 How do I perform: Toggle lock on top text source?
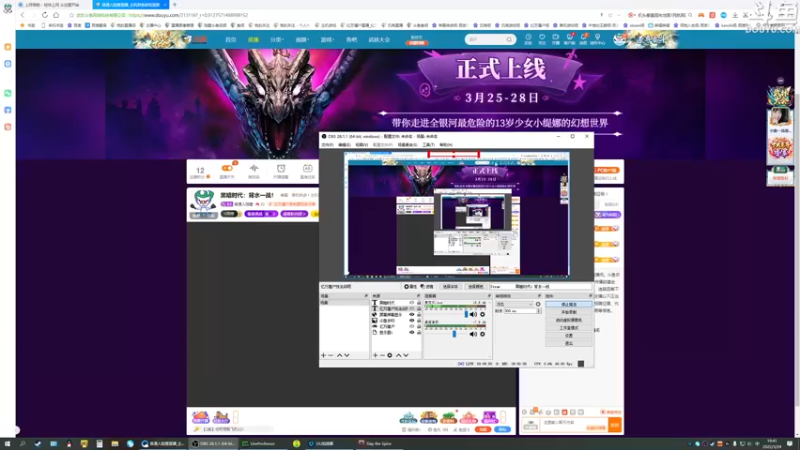click(x=419, y=303)
